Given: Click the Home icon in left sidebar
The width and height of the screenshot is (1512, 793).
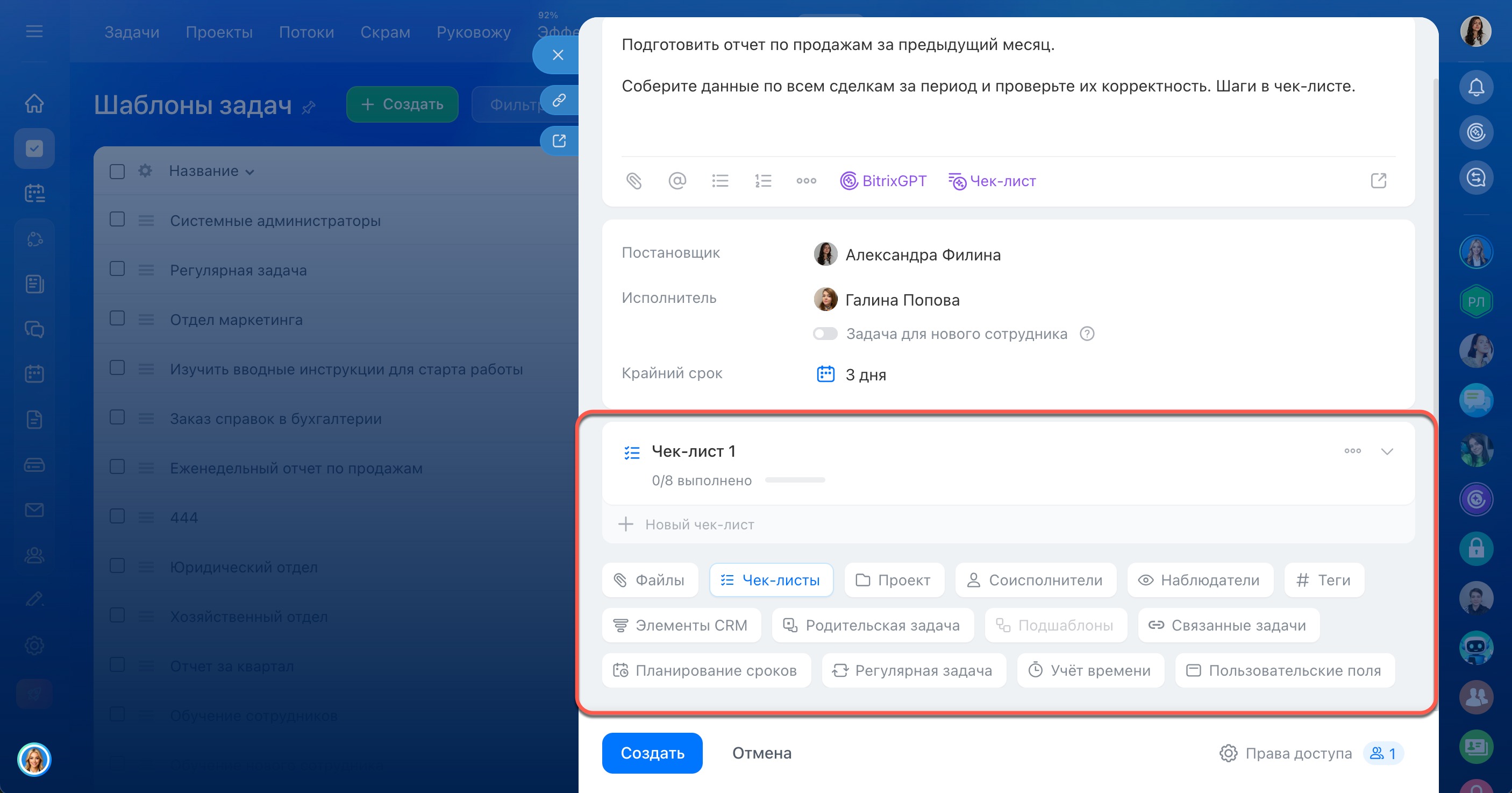Looking at the screenshot, I should [x=34, y=103].
